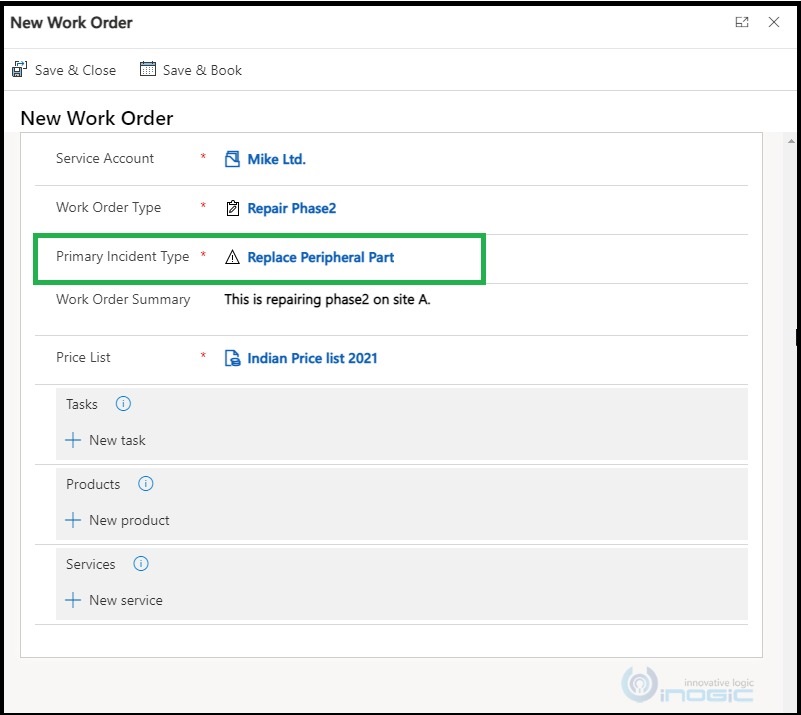Click the Save & Book calendar icon
The image size is (801, 715).
[x=148, y=69]
